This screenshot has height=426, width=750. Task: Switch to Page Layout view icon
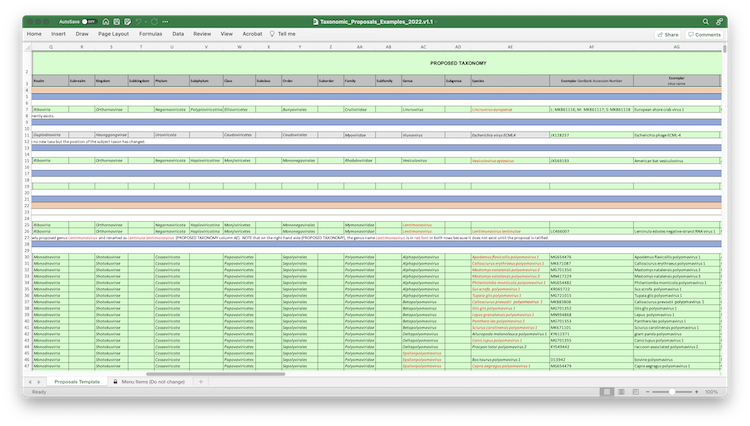pyautogui.click(x=622, y=392)
